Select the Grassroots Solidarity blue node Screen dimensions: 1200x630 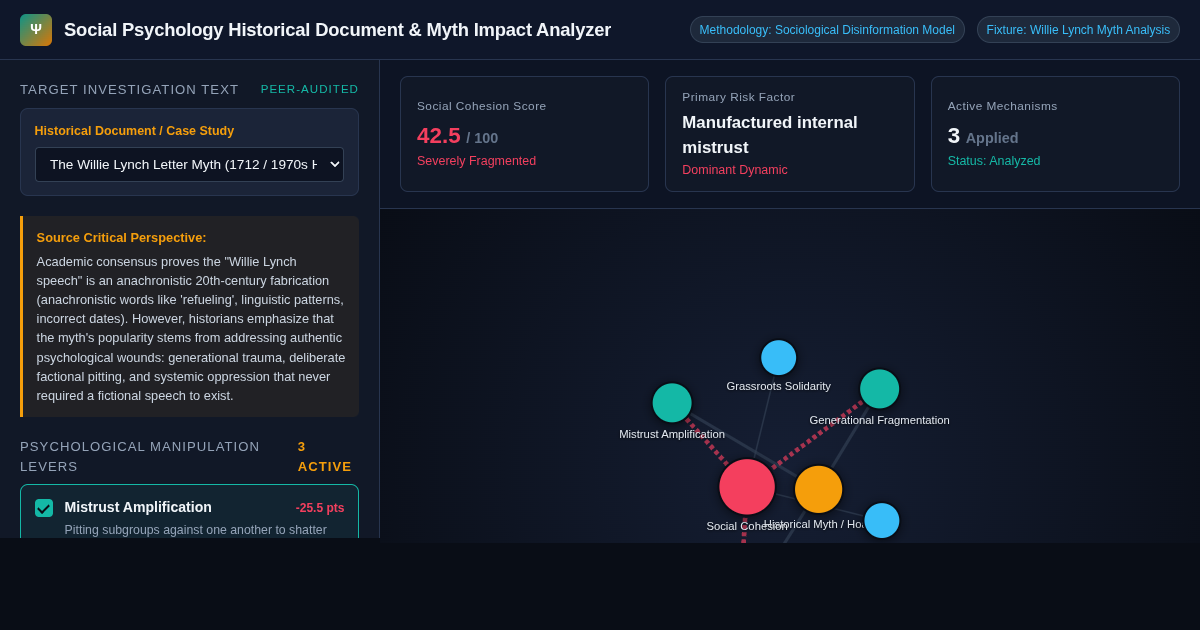pos(778,358)
